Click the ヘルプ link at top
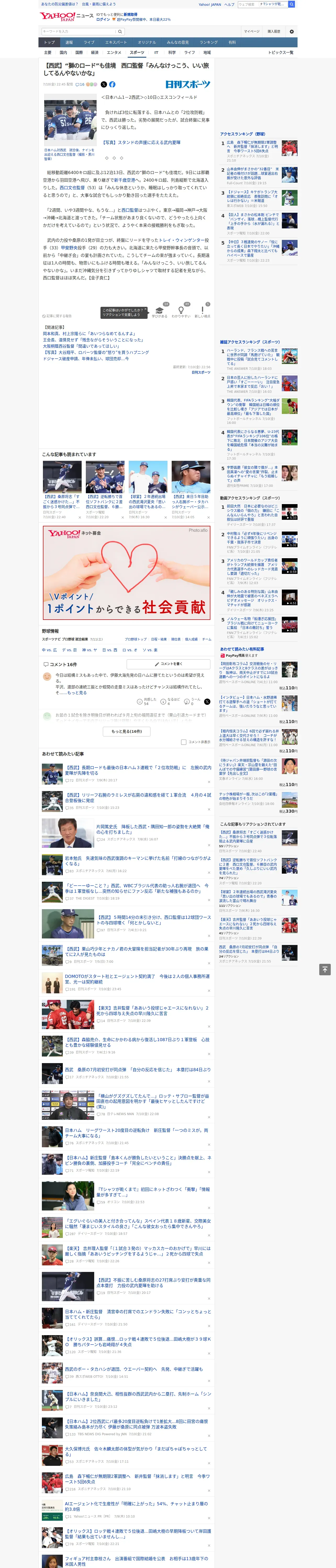This screenshot has width=336, height=1568. point(229,4)
